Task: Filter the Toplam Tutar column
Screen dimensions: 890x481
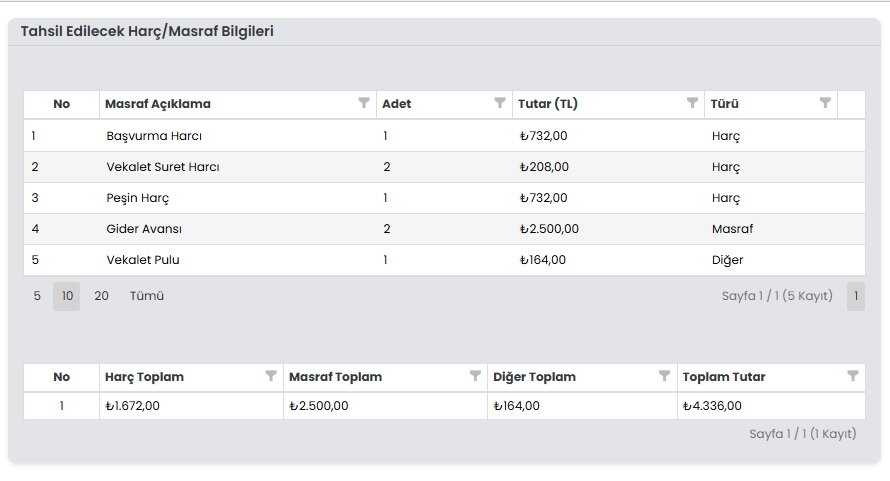Action: pyautogui.click(x=853, y=376)
